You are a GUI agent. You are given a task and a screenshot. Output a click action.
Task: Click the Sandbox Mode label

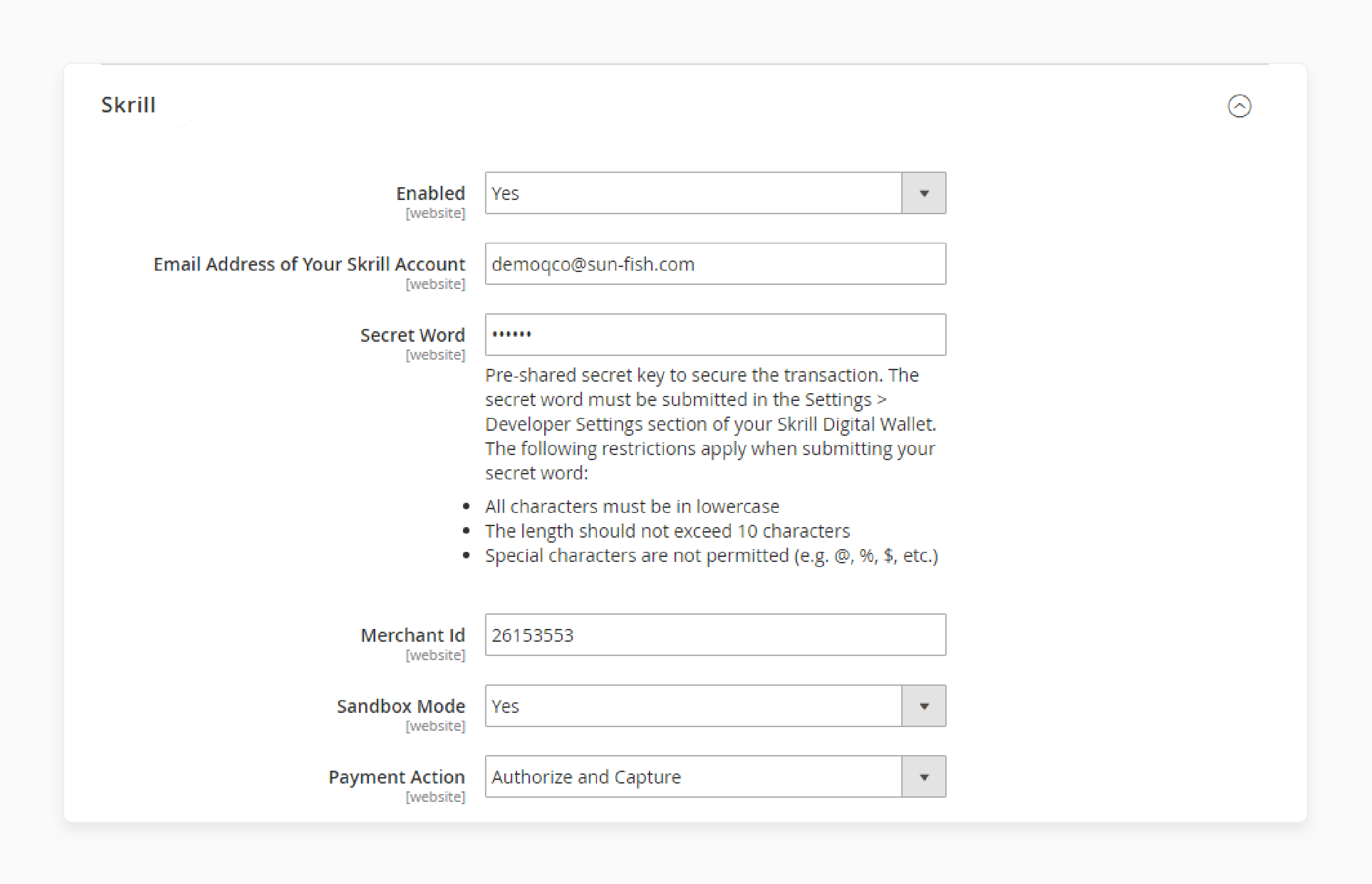pos(401,706)
